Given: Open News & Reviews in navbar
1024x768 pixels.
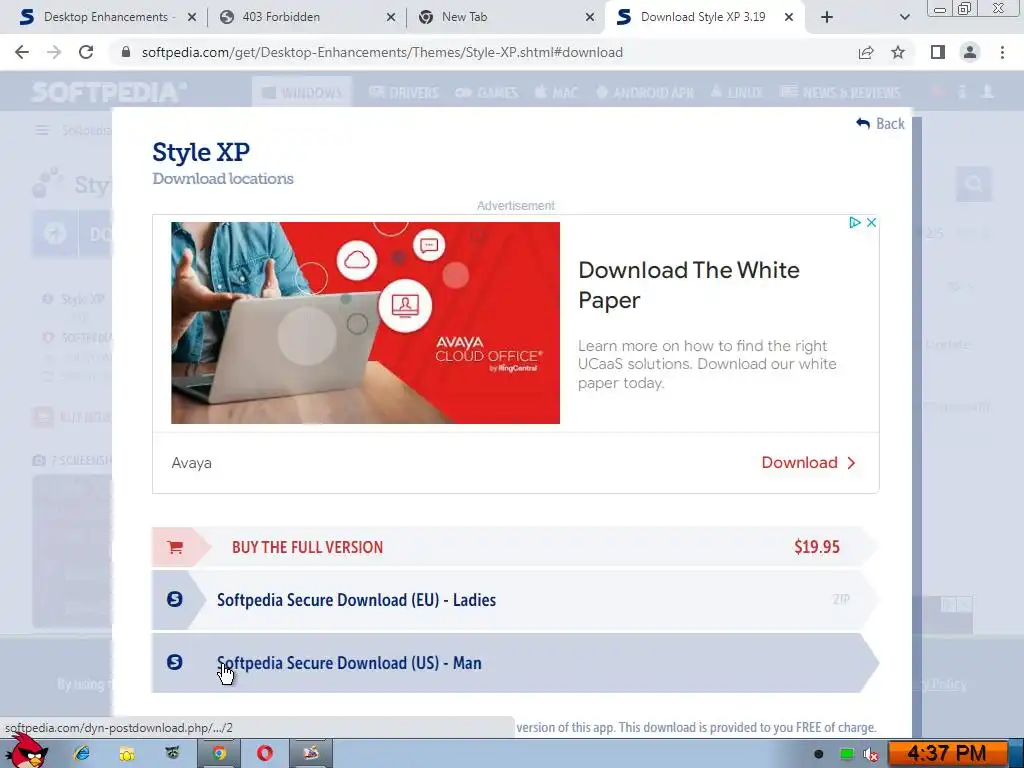Looking at the screenshot, I should [840, 92].
